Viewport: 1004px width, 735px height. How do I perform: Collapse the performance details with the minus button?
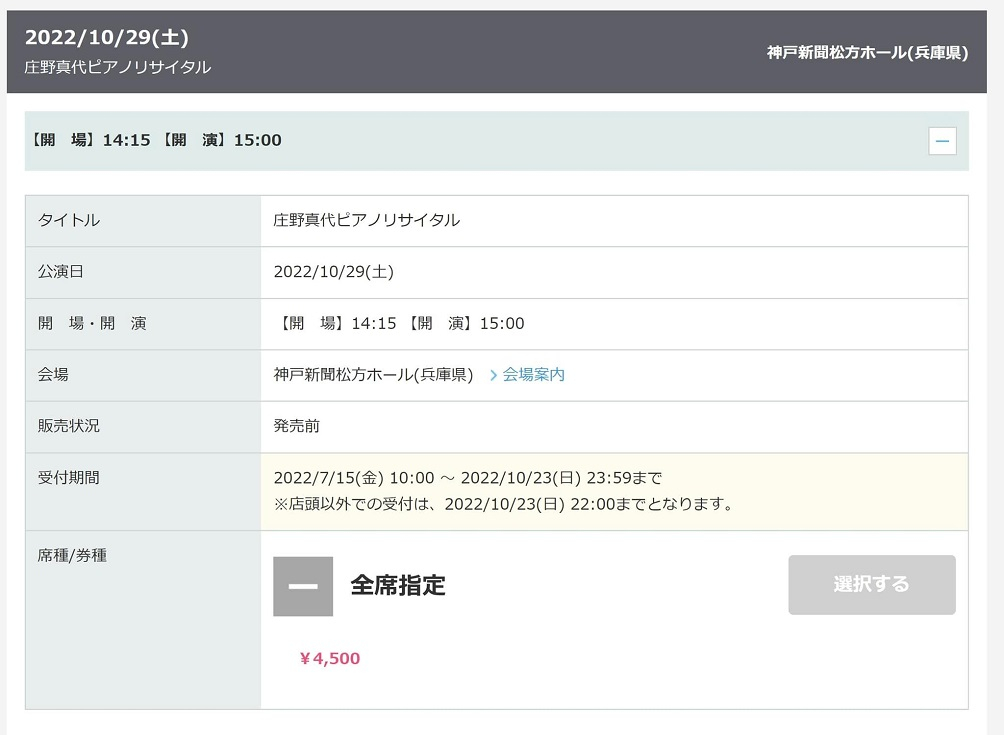pos(942,141)
